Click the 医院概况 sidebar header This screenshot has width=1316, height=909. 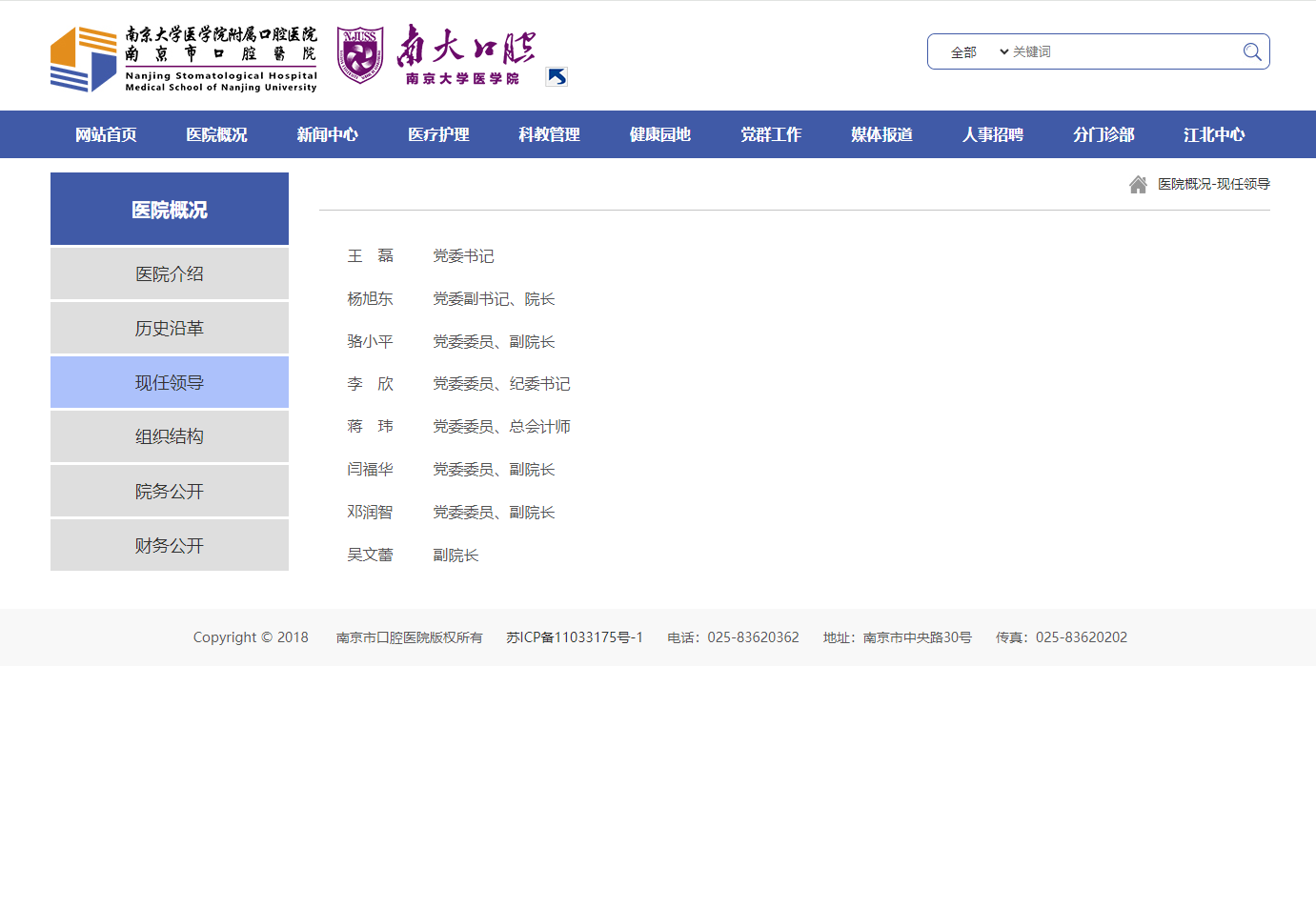[170, 209]
